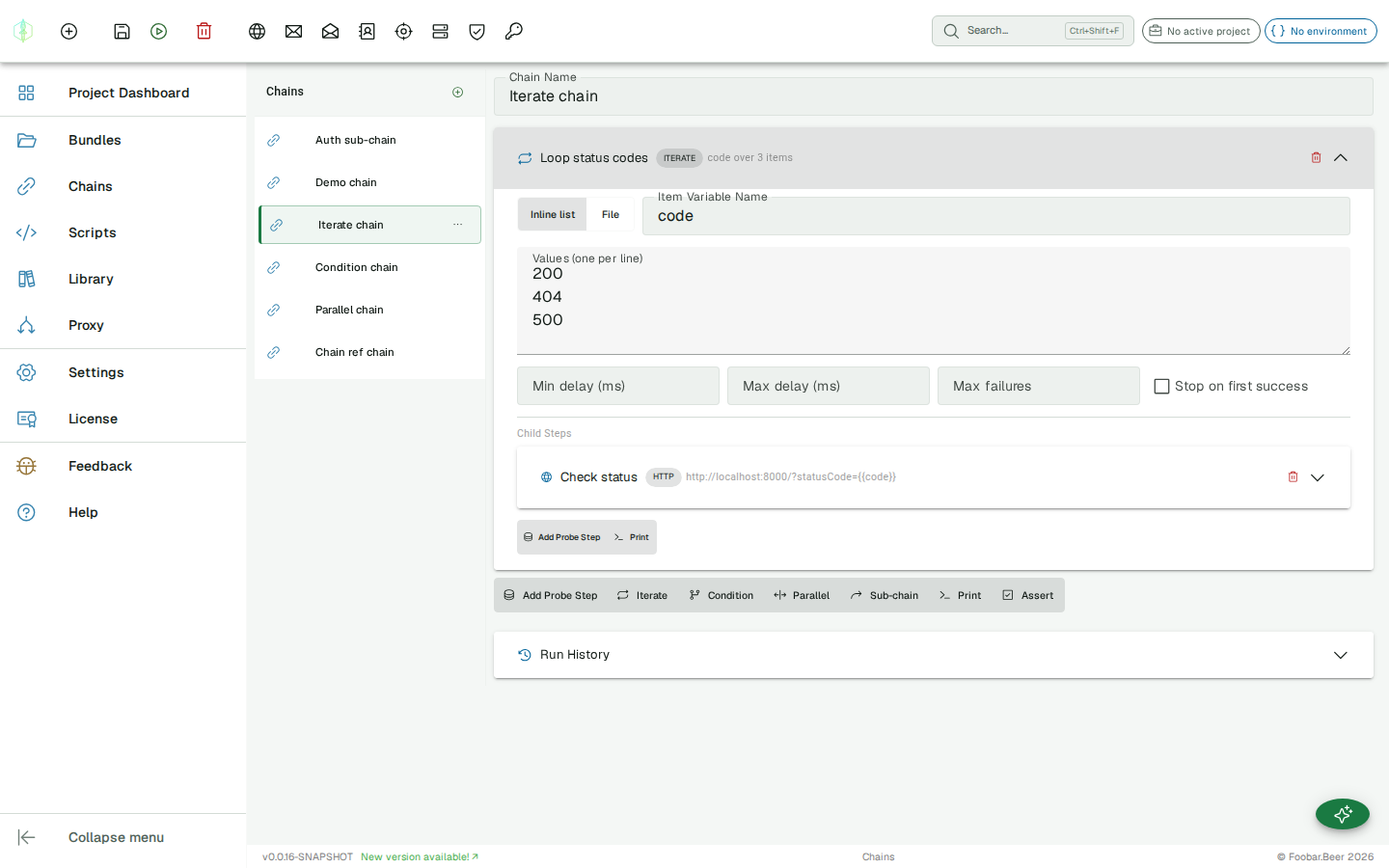
Task: Open Scripts in sidebar
Action: click(123, 232)
